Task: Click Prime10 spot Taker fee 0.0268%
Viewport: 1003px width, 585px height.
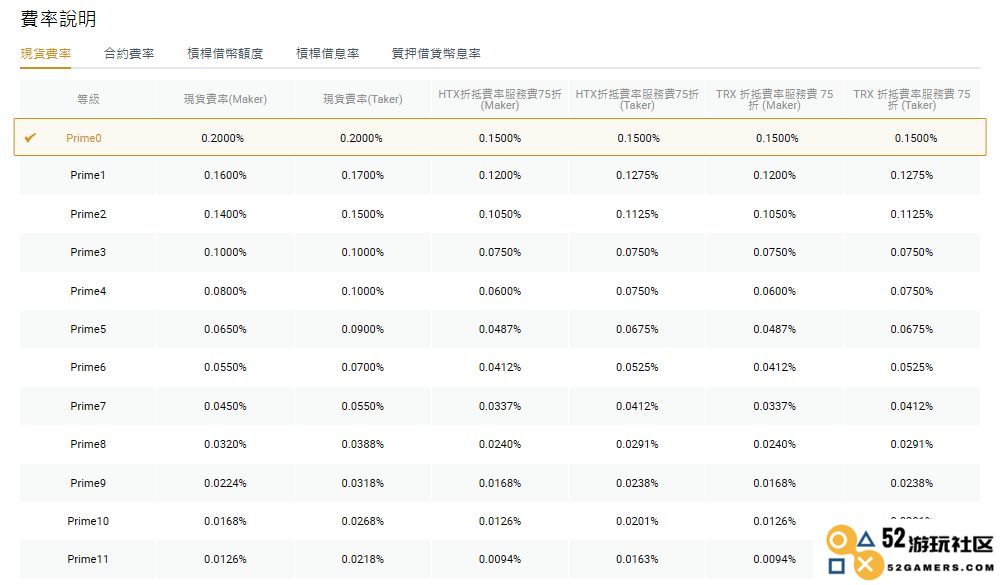Action: [x=363, y=521]
